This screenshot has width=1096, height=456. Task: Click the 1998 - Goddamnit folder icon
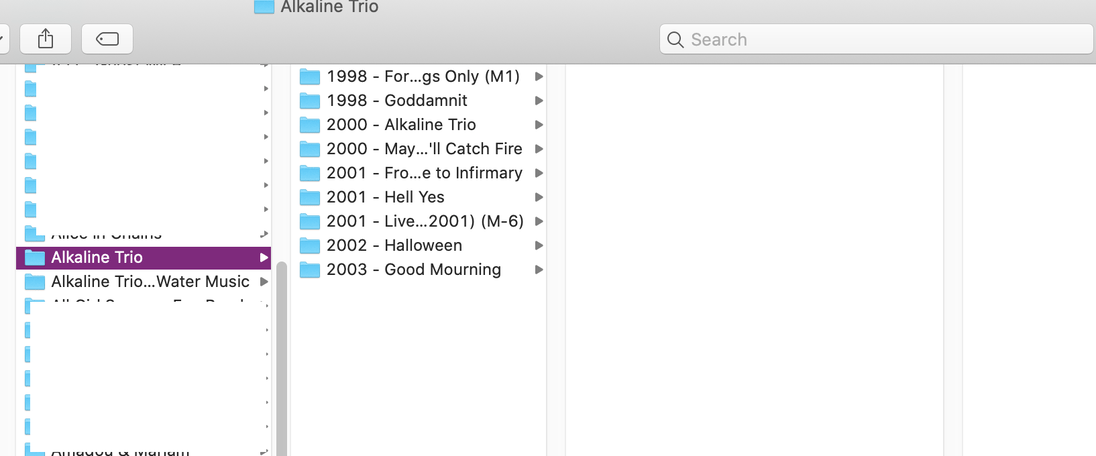click(x=310, y=101)
